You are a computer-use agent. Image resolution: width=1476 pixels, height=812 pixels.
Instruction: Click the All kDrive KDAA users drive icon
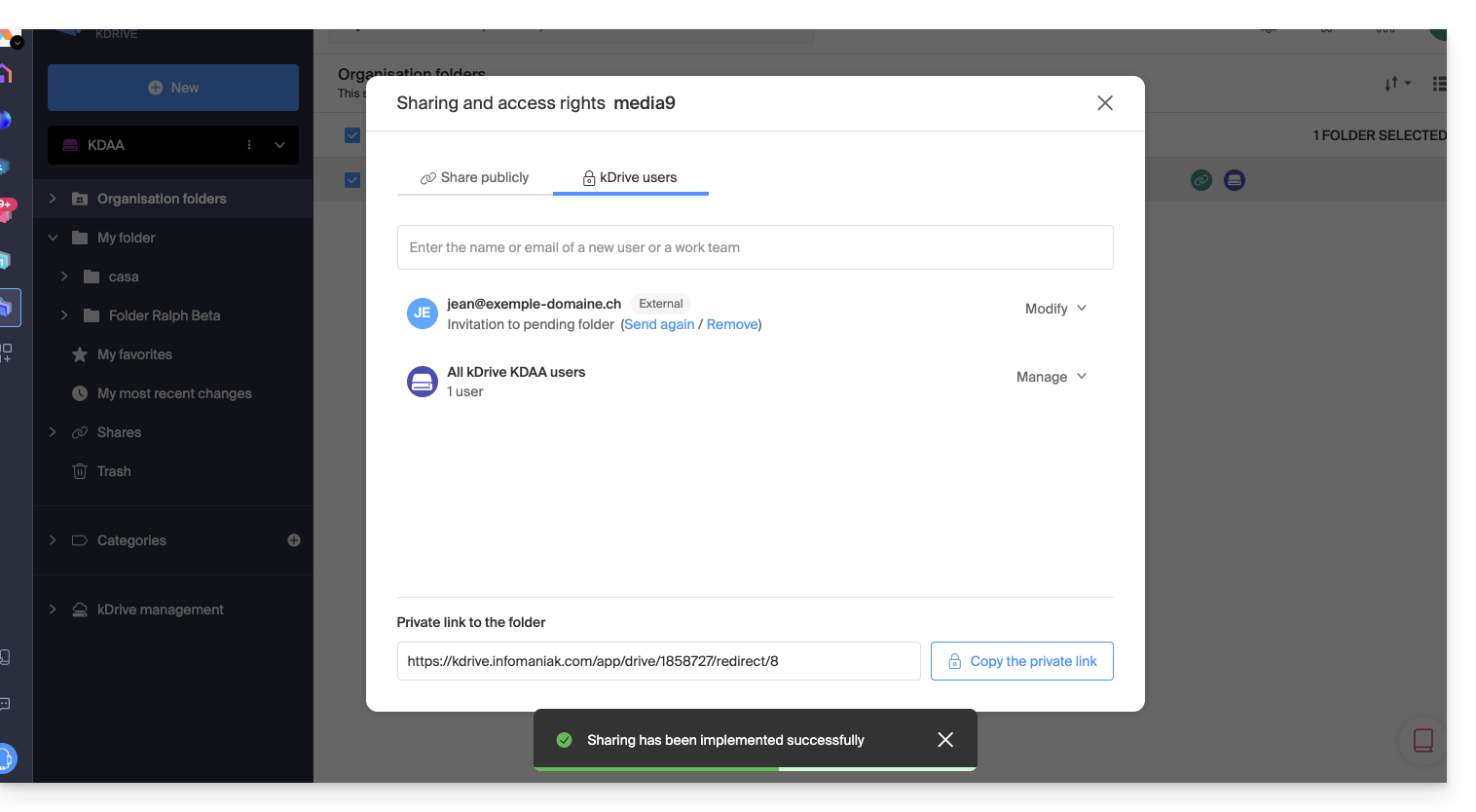[x=422, y=382]
